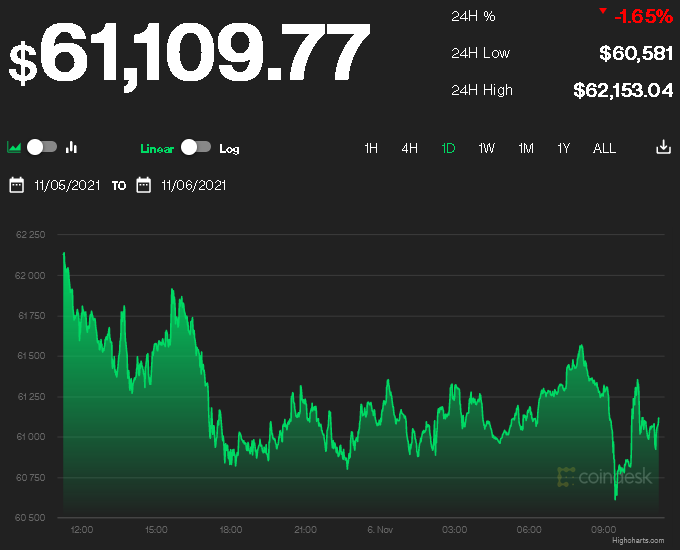
Task: Select the Linear scale label
Action: (157, 149)
